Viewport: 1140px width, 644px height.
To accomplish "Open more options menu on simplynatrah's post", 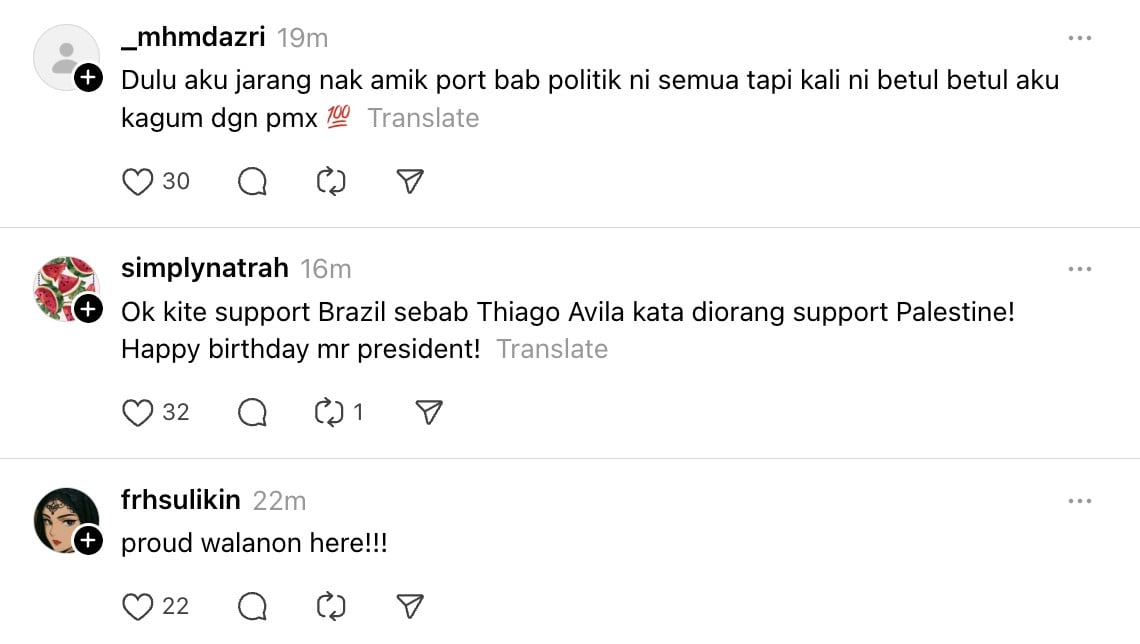I will [x=1079, y=269].
